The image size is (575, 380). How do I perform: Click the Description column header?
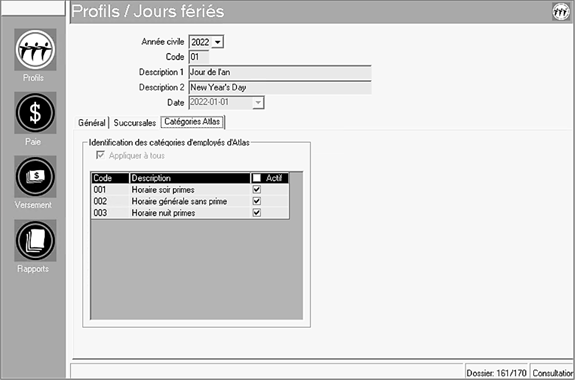[190, 178]
